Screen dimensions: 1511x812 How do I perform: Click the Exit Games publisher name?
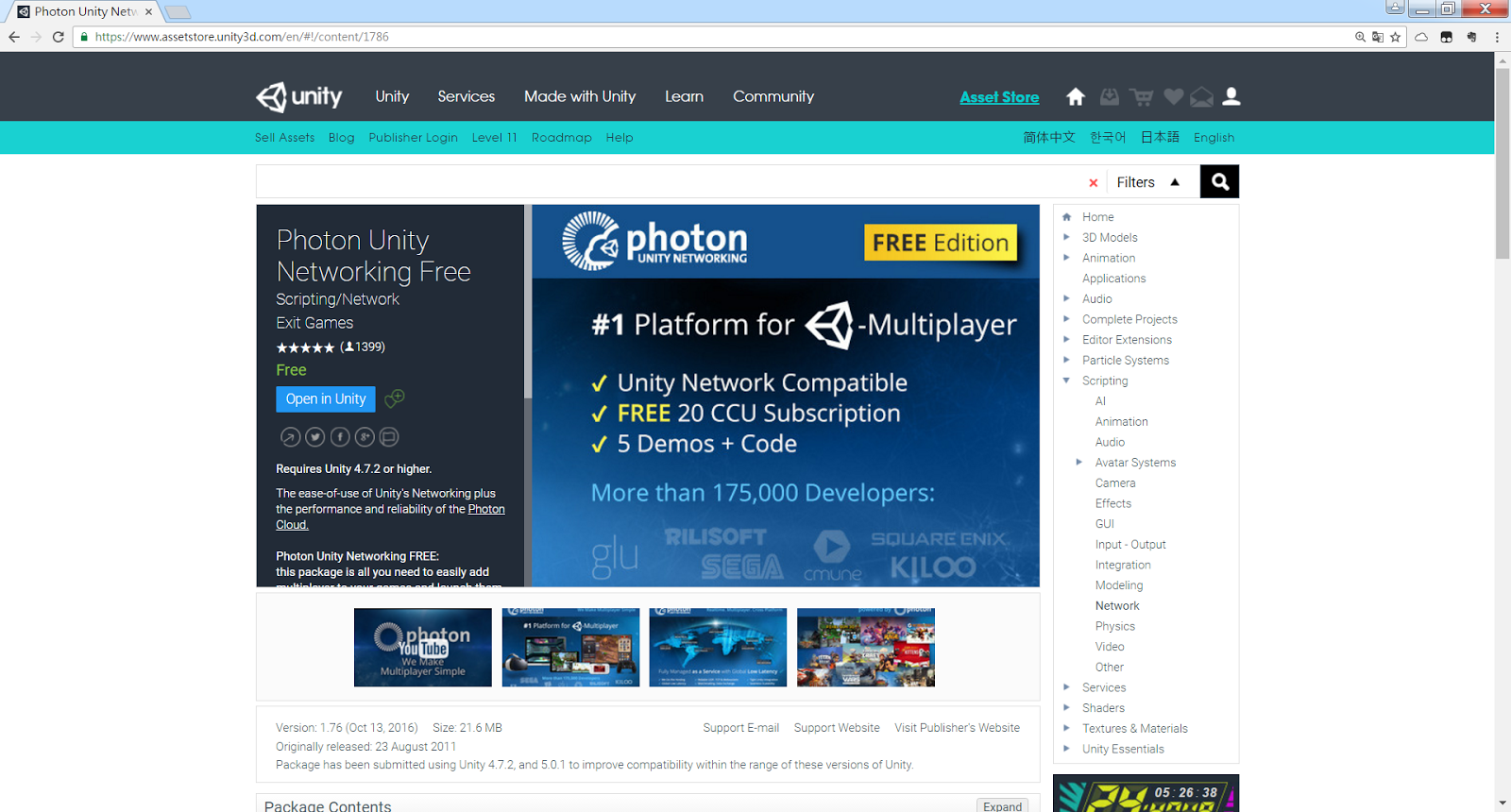[314, 323]
